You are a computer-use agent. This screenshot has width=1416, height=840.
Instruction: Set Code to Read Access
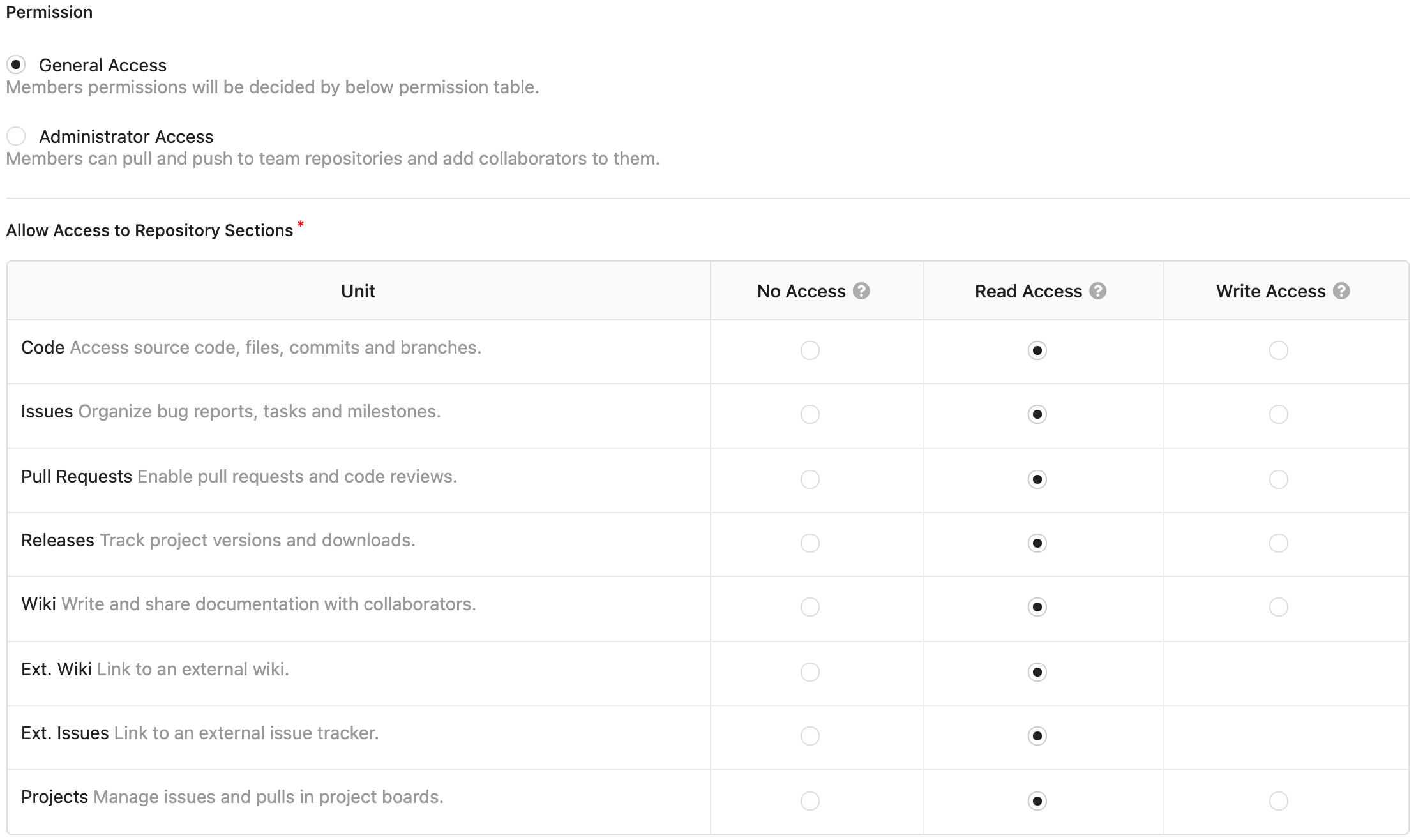pyautogui.click(x=1037, y=350)
